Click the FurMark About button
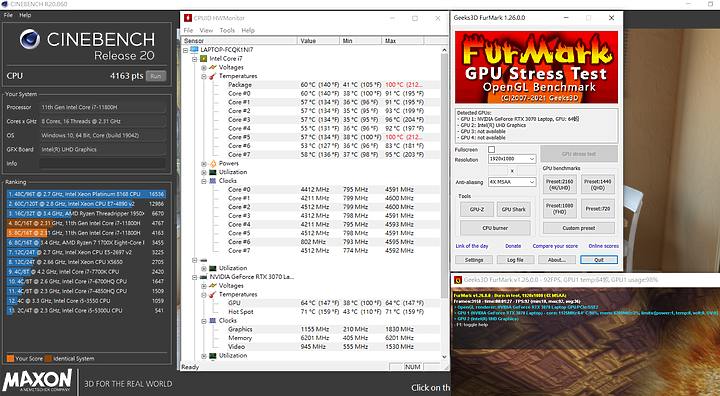This screenshot has height=396, width=720. pyautogui.click(x=557, y=260)
